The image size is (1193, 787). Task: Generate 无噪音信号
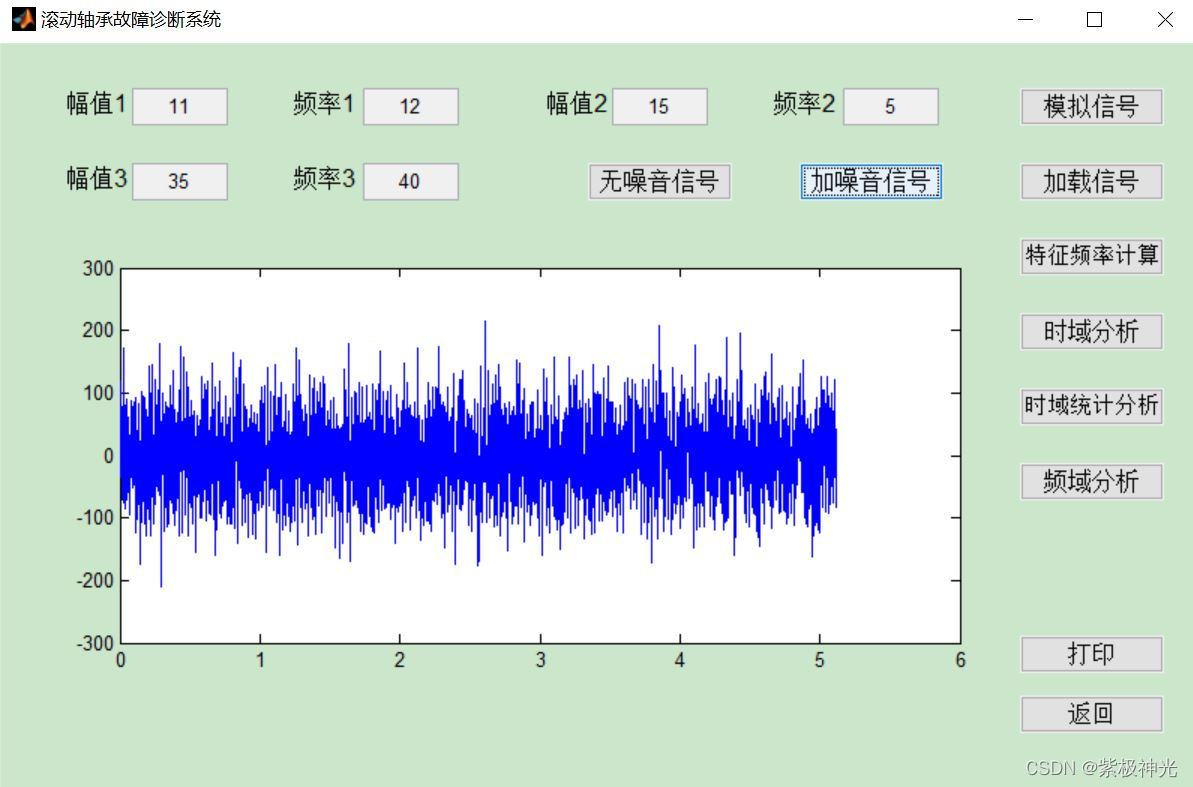tap(660, 182)
